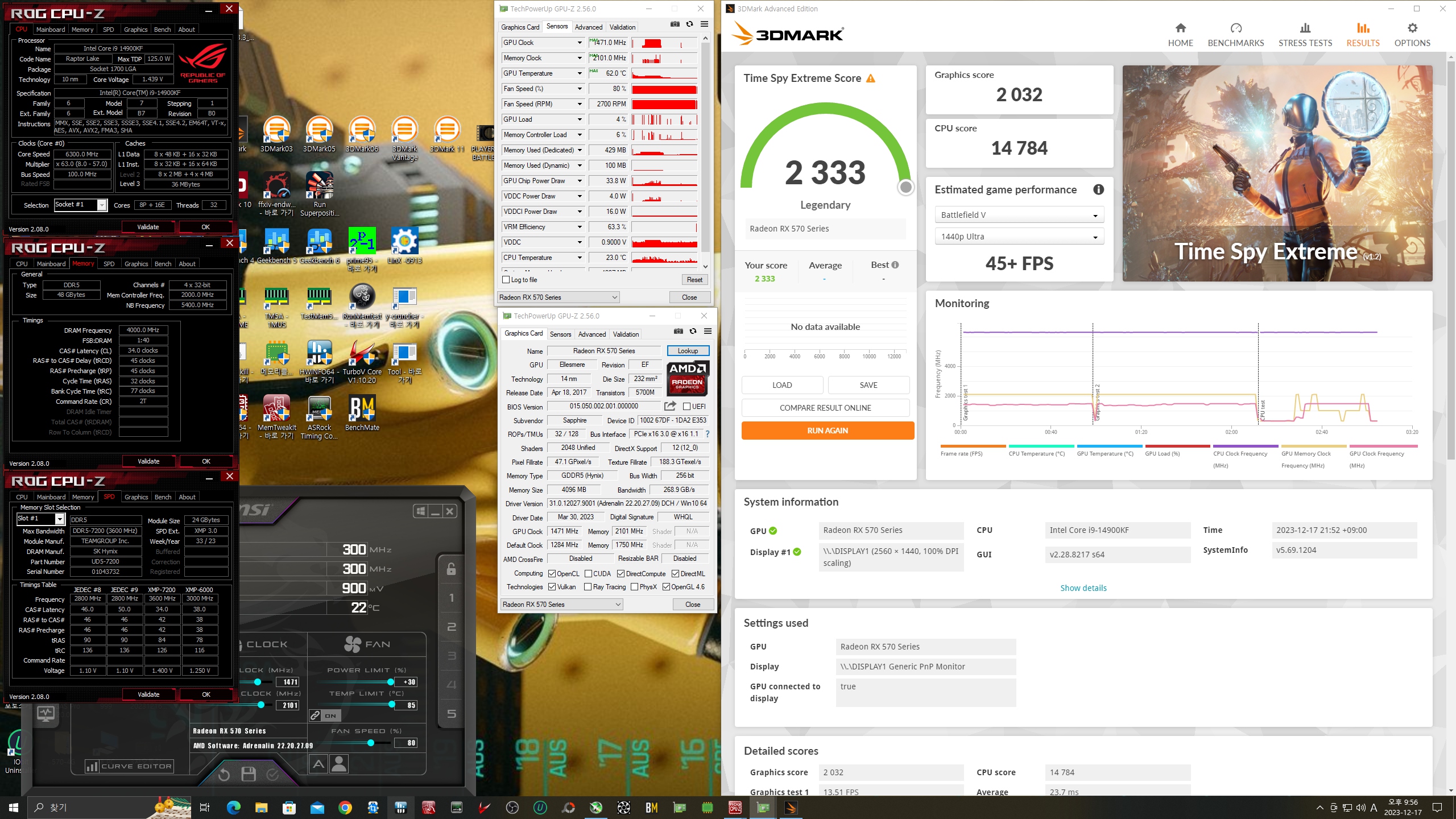The width and height of the screenshot is (1456, 819).
Task: Open the GPU selector in GPU-Z Sensors
Action: click(558, 297)
